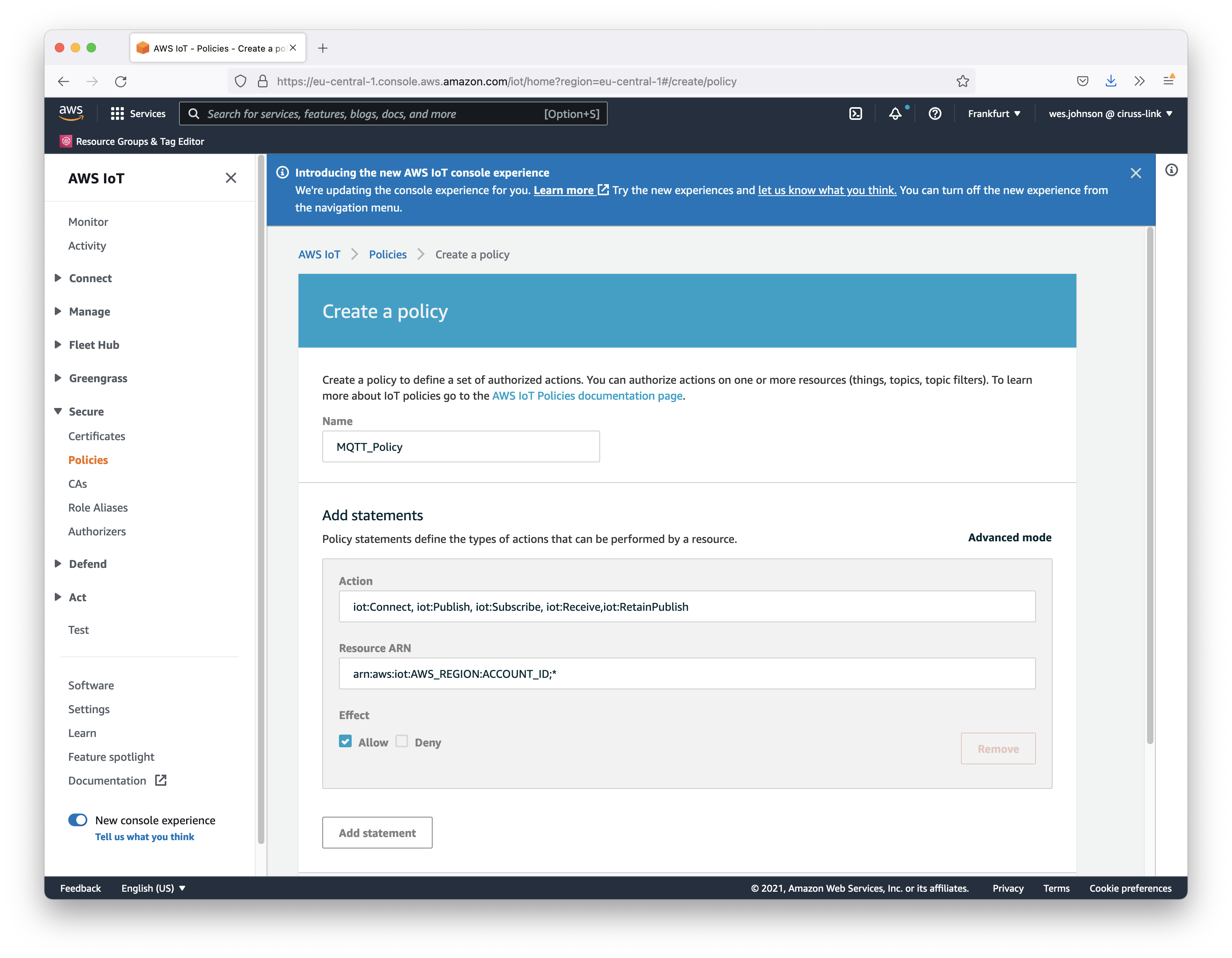Expand the Manage section in sidebar
Screen dimensions: 1232x958
point(89,312)
